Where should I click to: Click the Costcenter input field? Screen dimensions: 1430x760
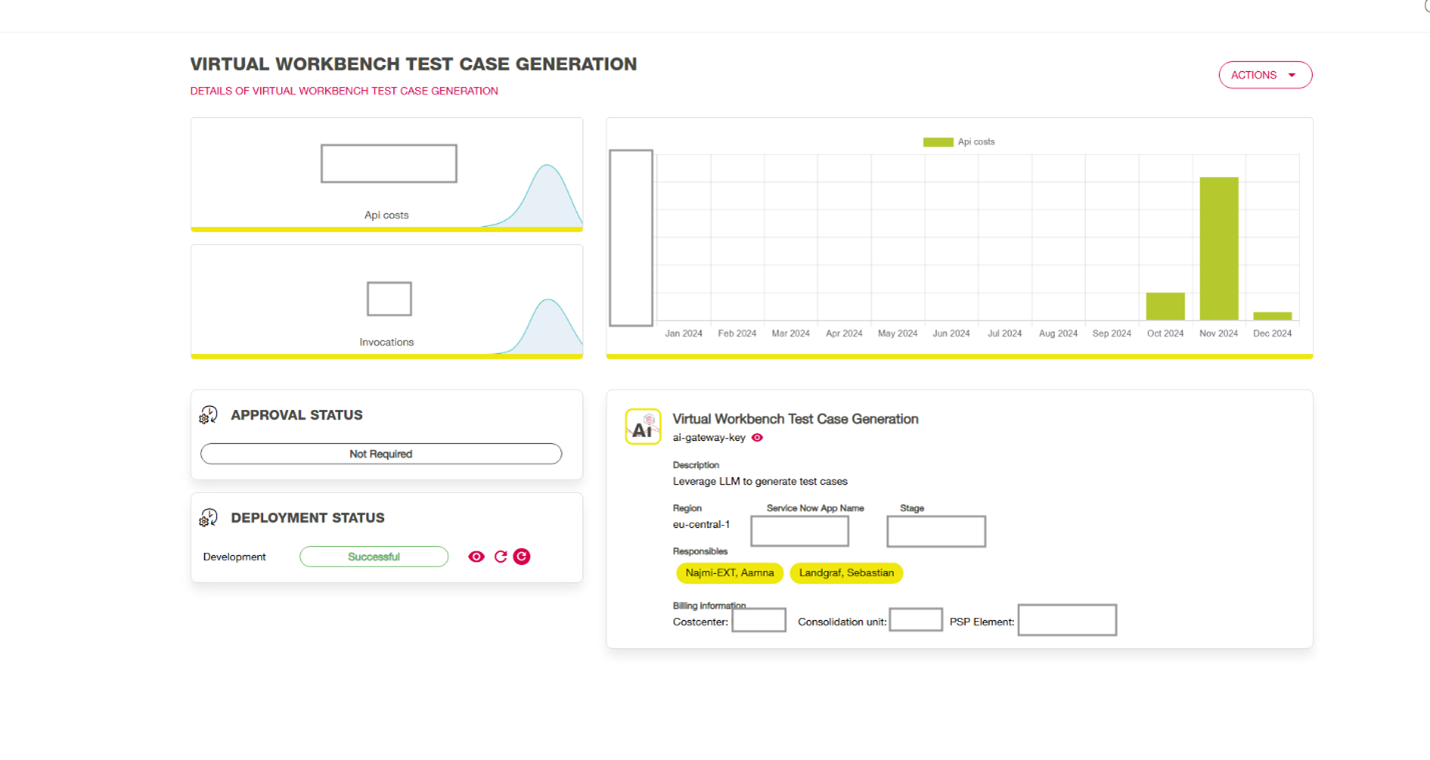[x=758, y=619]
